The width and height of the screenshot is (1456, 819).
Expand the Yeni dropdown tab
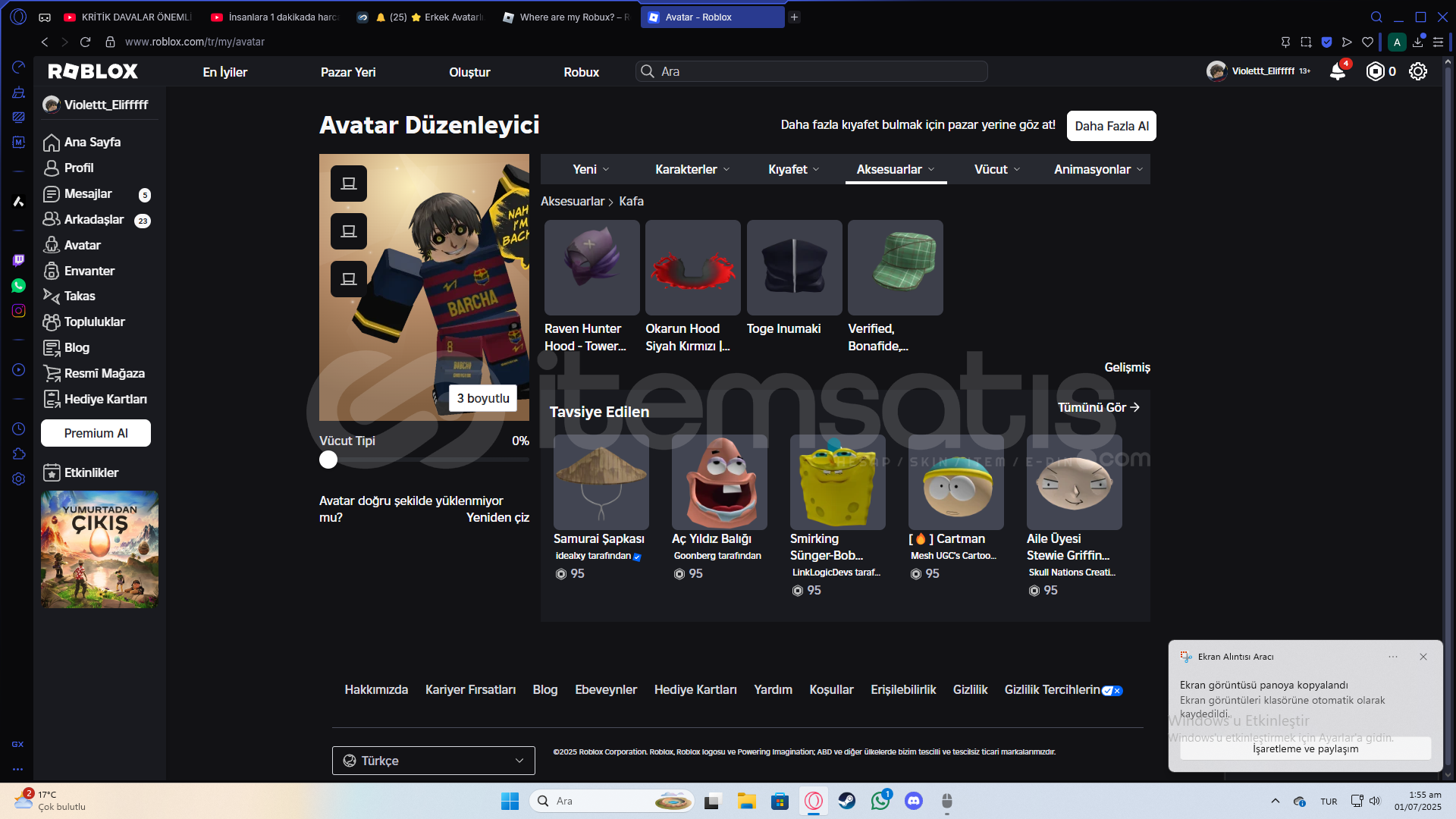click(x=591, y=169)
